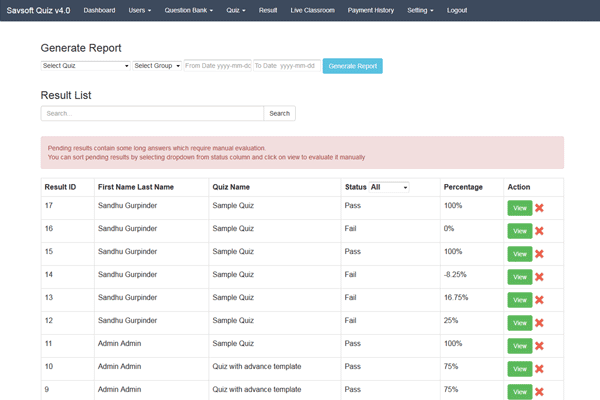Remove result 12 with red X icon
Screen dimensions: 600x400
point(539,323)
